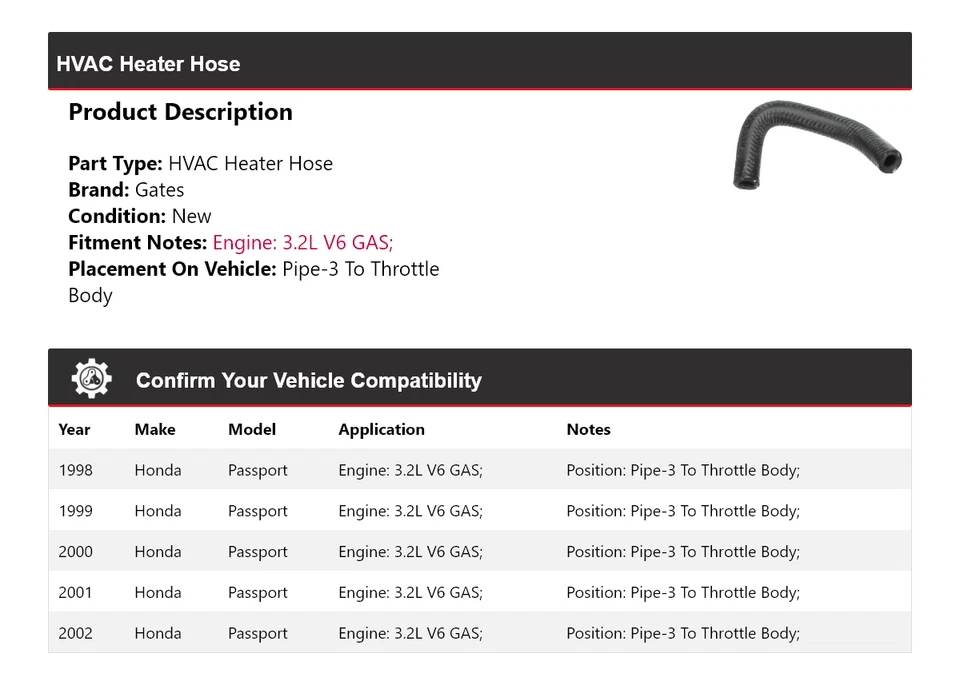Image resolution: width=960 pixels, height=685 pixels.
Task: Click the Application column header
Action: tap(381, 429)
